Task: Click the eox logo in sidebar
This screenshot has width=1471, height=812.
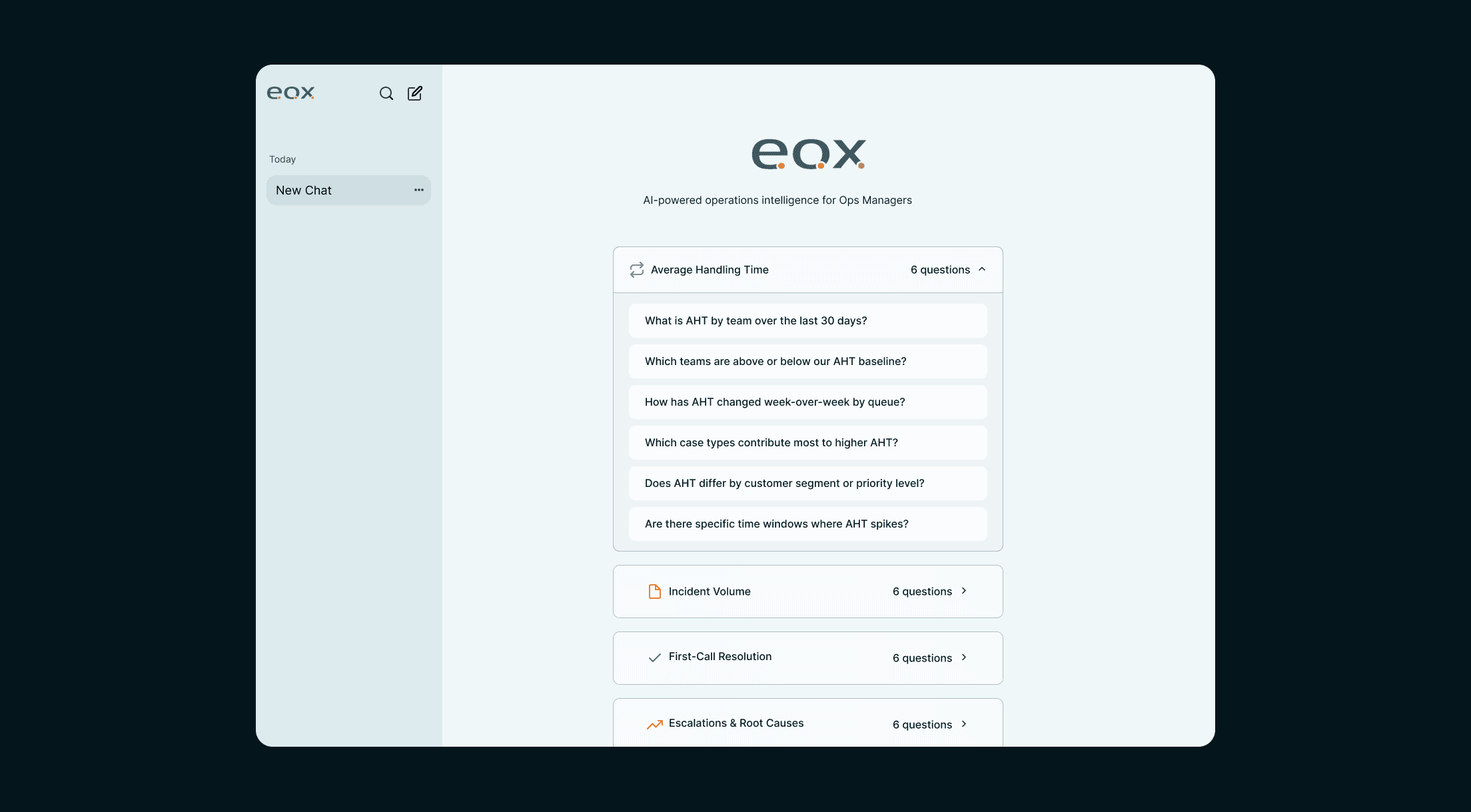Action: click(290, 93)
